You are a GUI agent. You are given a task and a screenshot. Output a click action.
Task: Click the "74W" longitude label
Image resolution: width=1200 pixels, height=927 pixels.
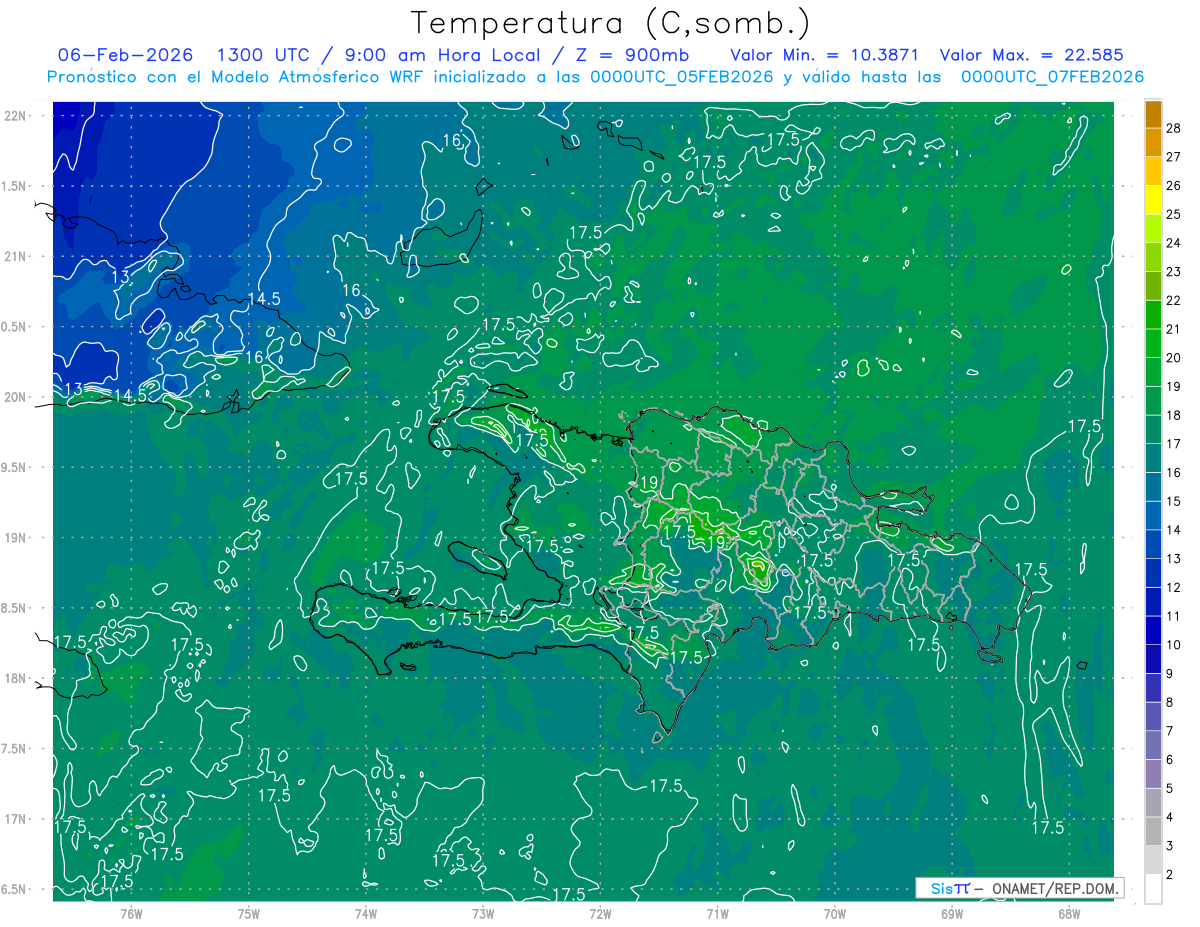[366, 914]
